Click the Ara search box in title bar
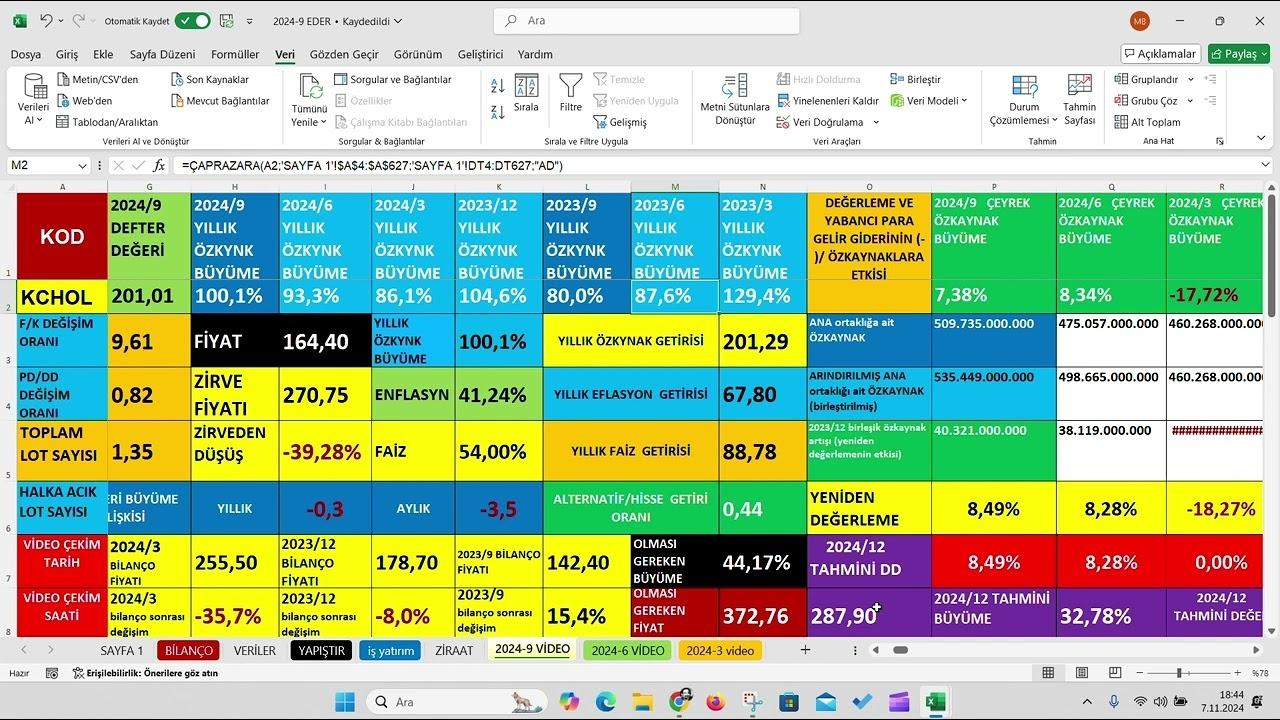Viewport: 1280px width, 720px height. click(646, 20)
